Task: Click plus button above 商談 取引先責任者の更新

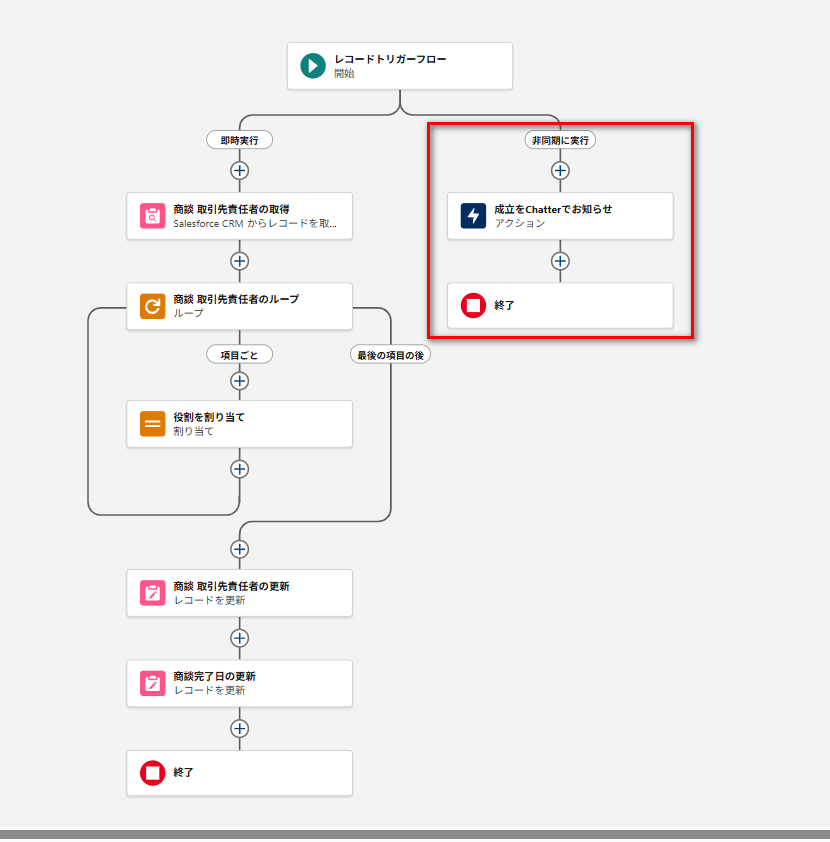Action: coord(239,549)
